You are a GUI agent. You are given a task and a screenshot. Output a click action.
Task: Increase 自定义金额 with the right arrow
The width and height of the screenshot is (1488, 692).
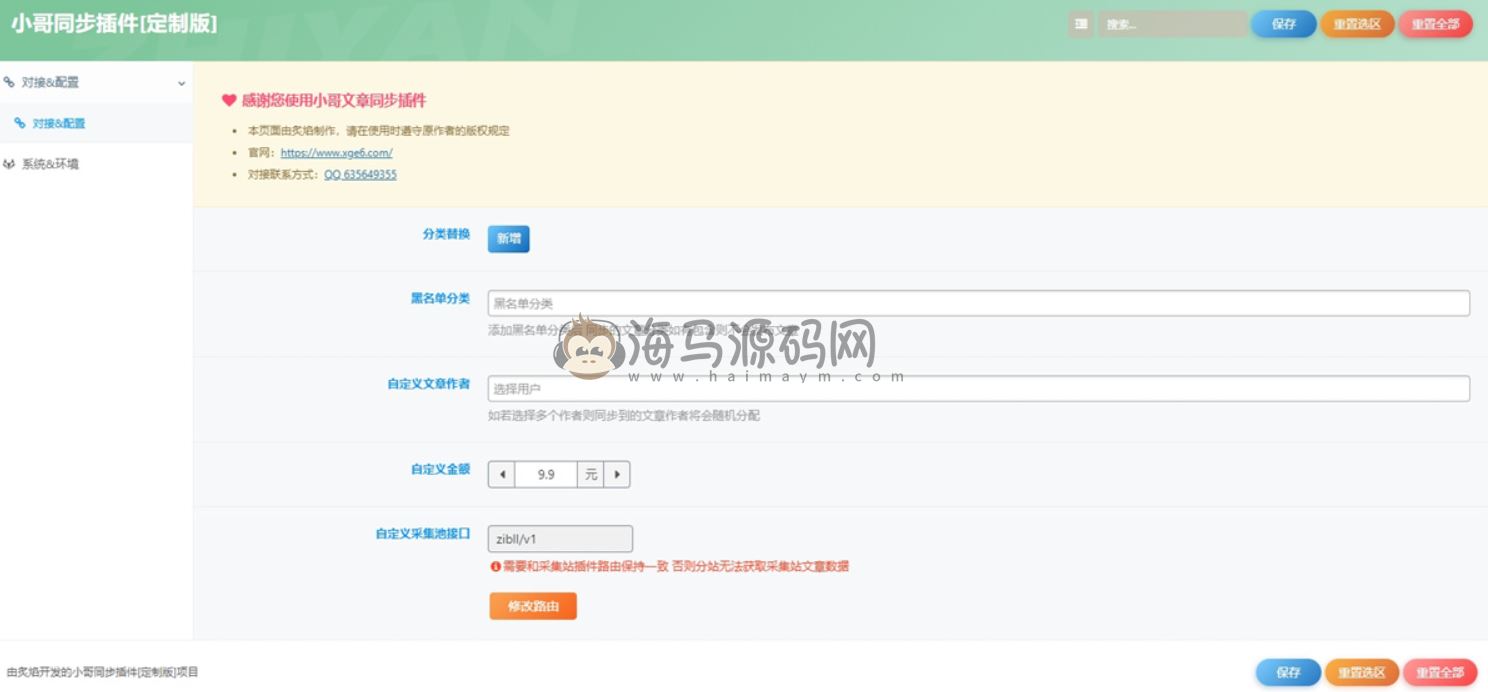point(617,474)
